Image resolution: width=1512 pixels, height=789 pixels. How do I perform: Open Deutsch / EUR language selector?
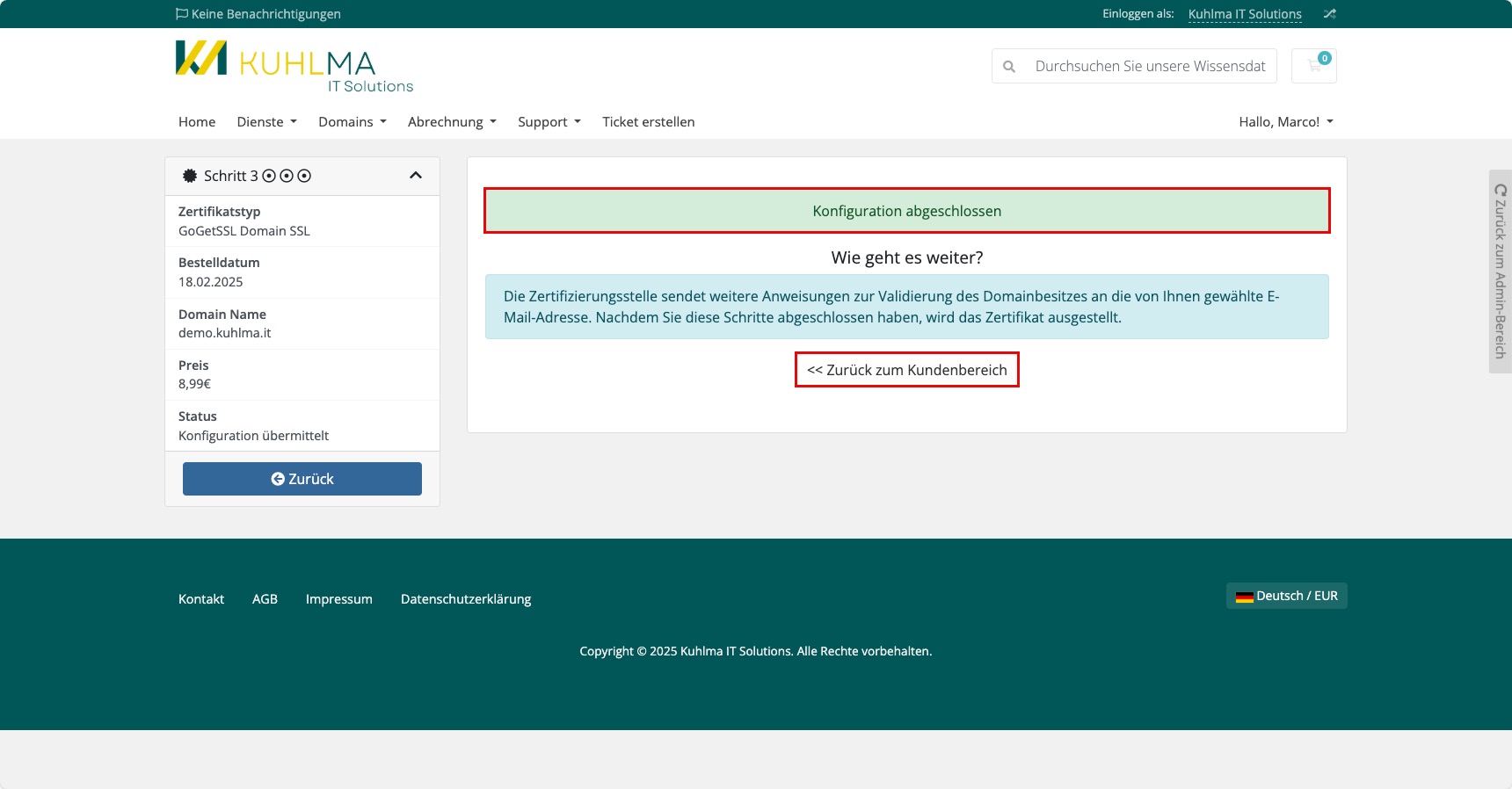[x=1287, y=596]
